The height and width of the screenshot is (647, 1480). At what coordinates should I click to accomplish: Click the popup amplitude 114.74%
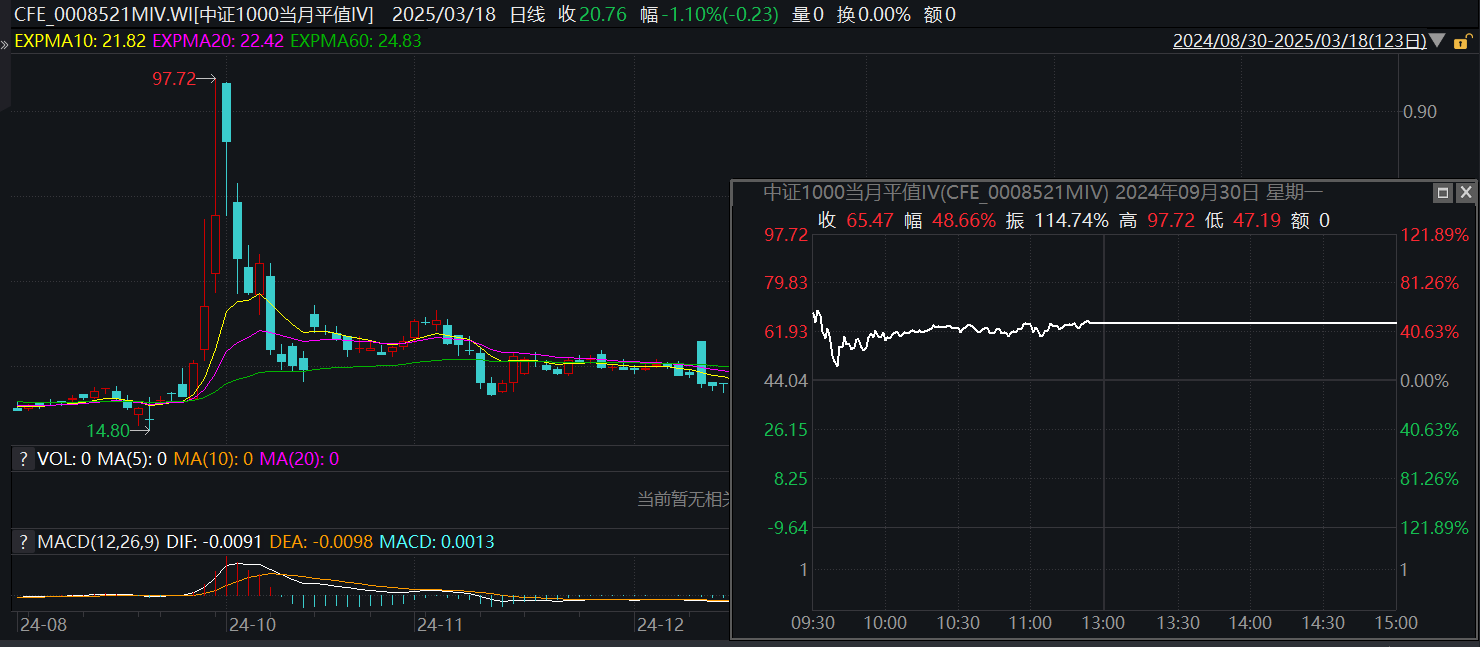coord(1072,221)
